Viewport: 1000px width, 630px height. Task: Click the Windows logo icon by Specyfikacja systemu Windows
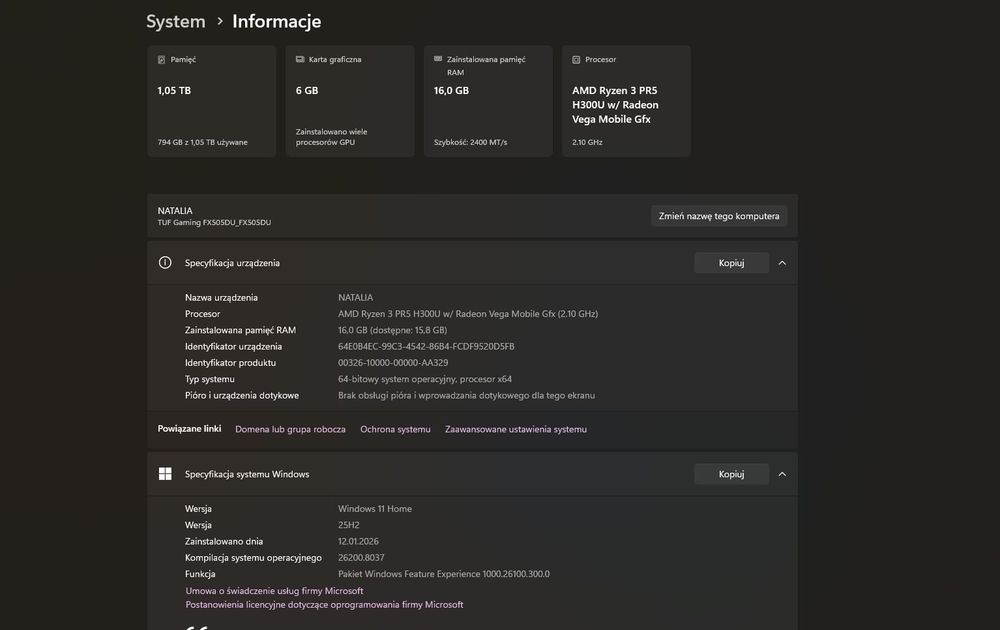pyautogui.click(x=165, y=474)
